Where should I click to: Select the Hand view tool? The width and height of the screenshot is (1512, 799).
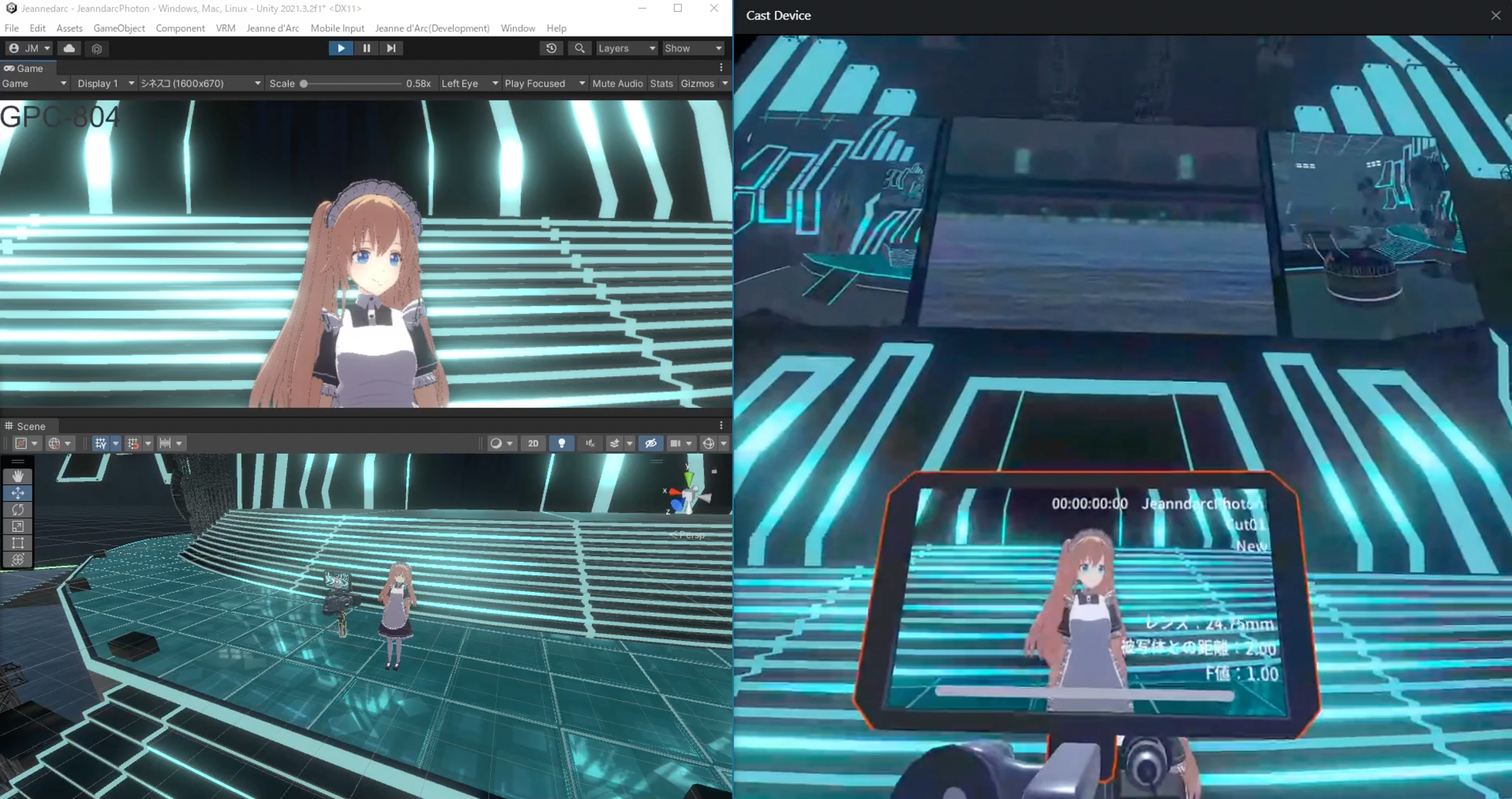[x=18, y=476]
